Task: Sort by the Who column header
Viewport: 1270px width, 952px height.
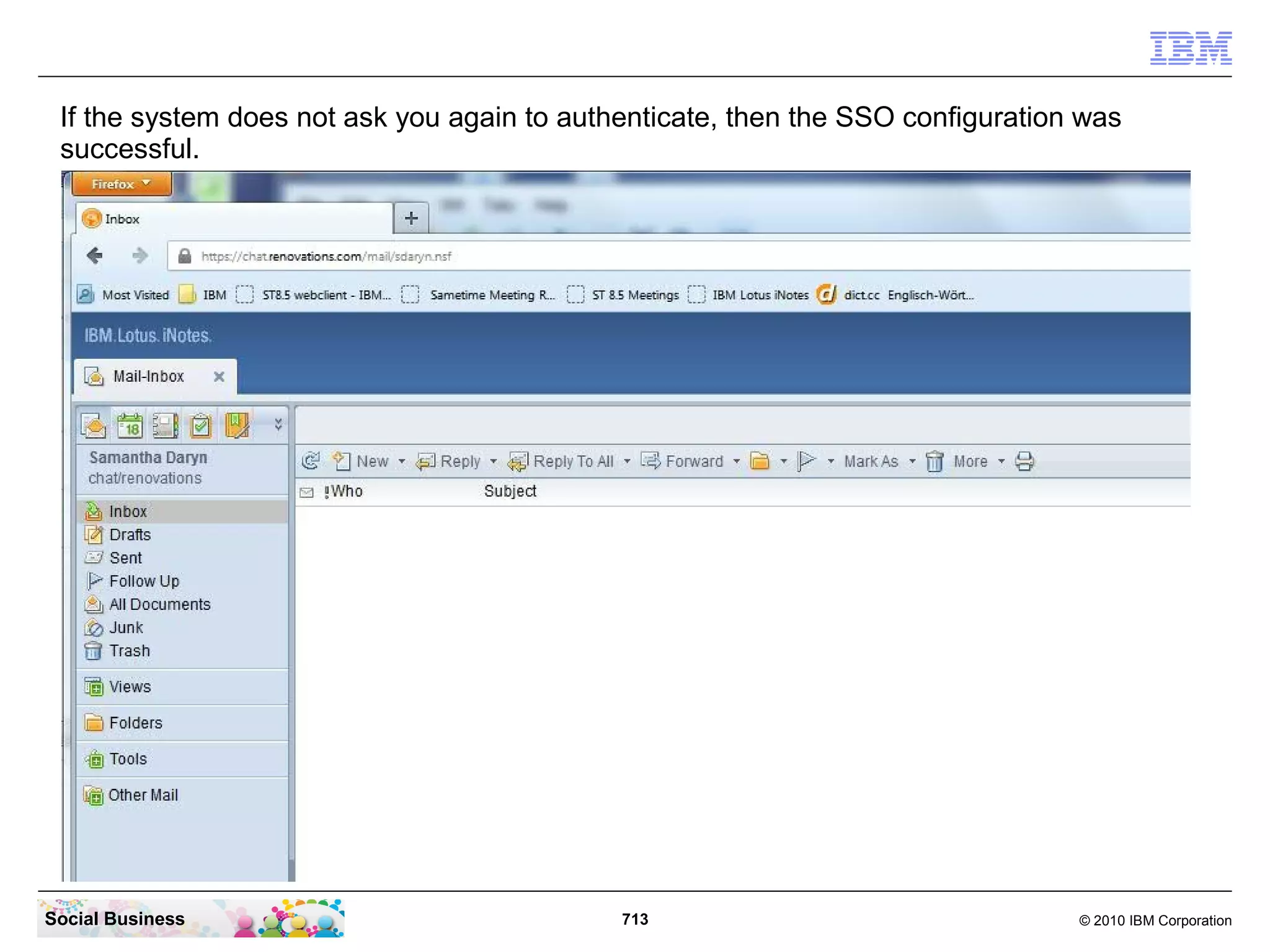Action: coord(347,491)
